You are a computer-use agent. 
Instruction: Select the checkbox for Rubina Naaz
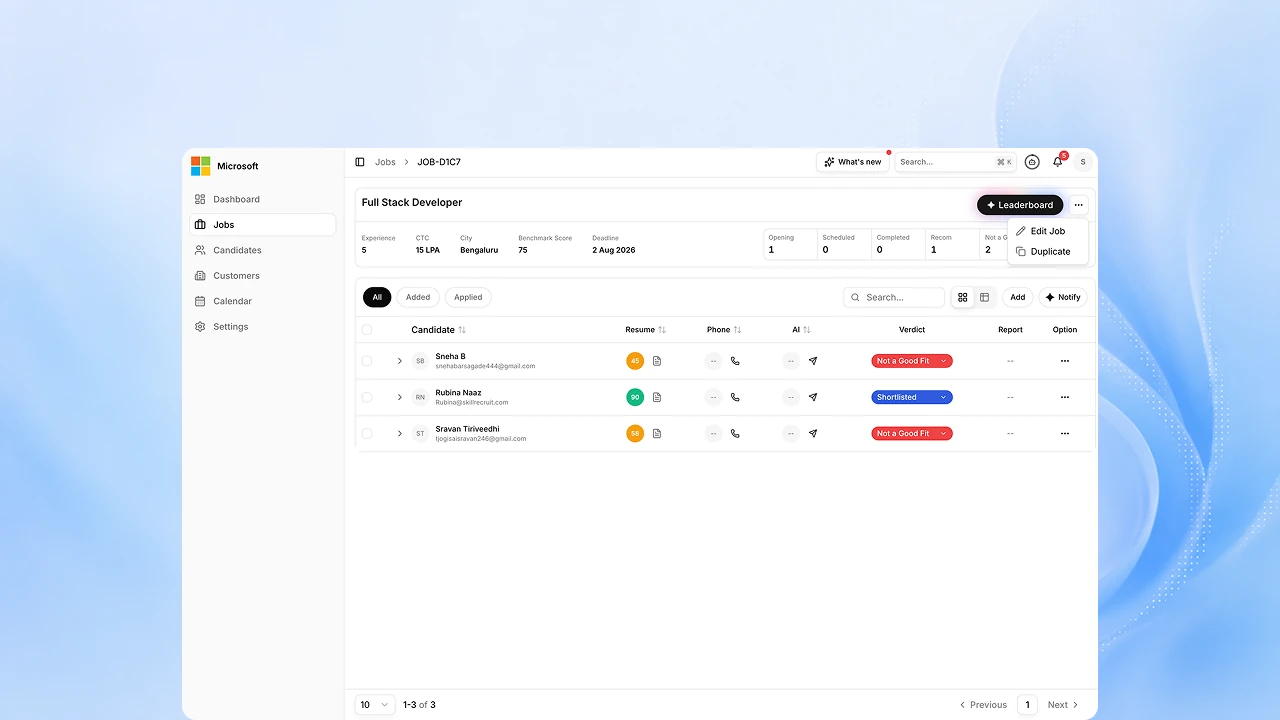pyautogui.click(x=367, y=397)
